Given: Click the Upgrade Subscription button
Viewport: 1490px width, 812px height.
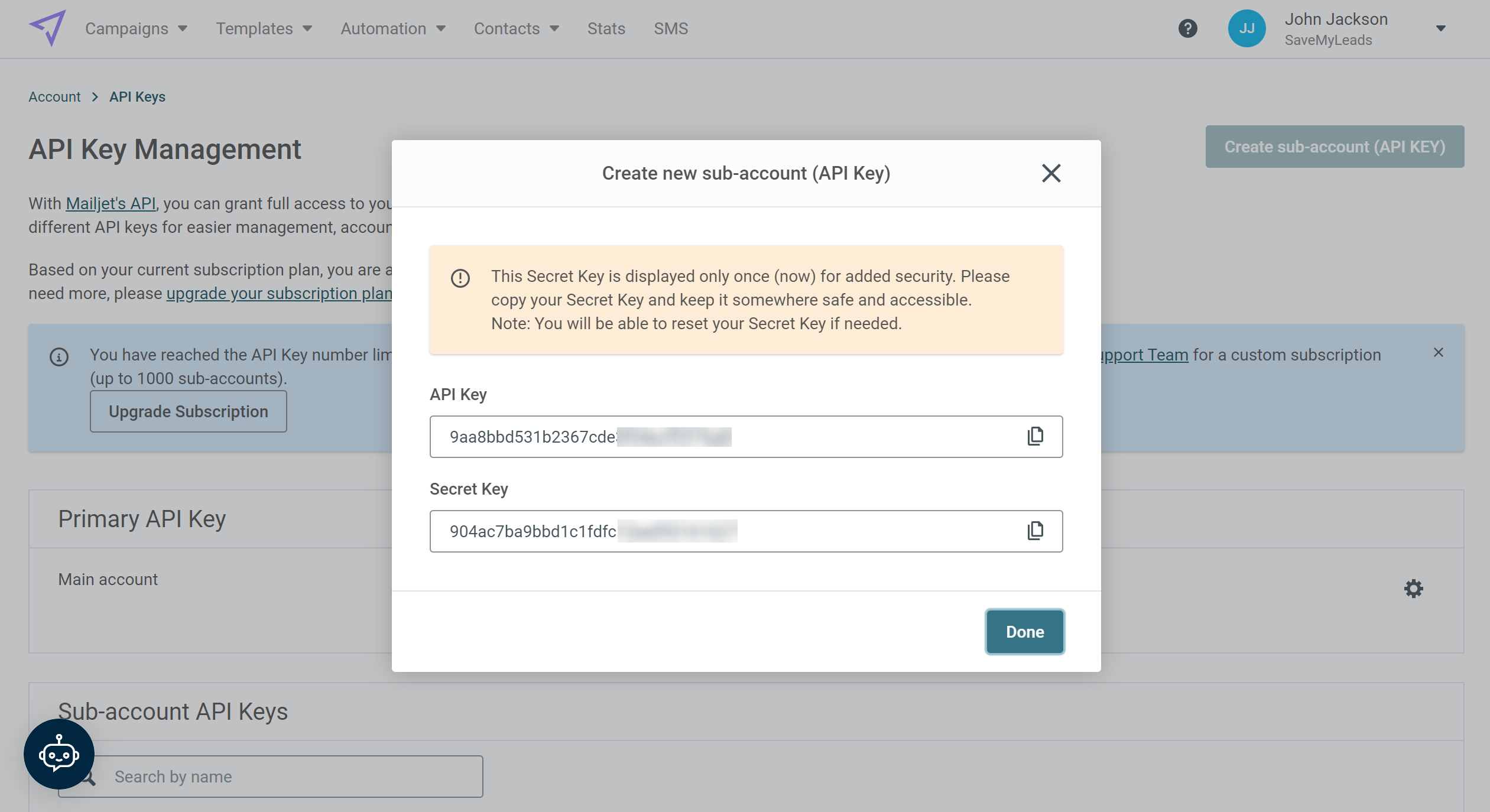Looking at the screenshot, I should 188,411.
